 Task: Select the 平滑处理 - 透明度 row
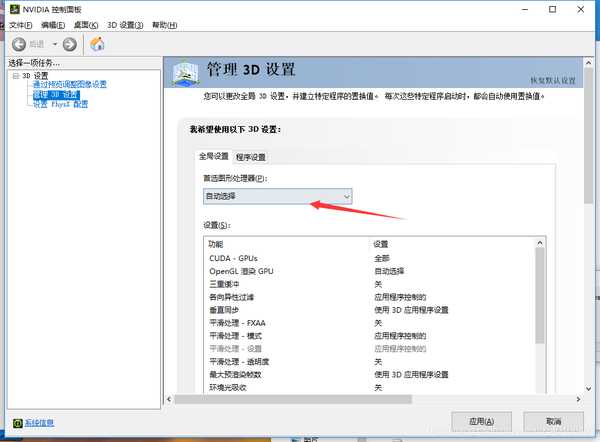pos(369,362)
